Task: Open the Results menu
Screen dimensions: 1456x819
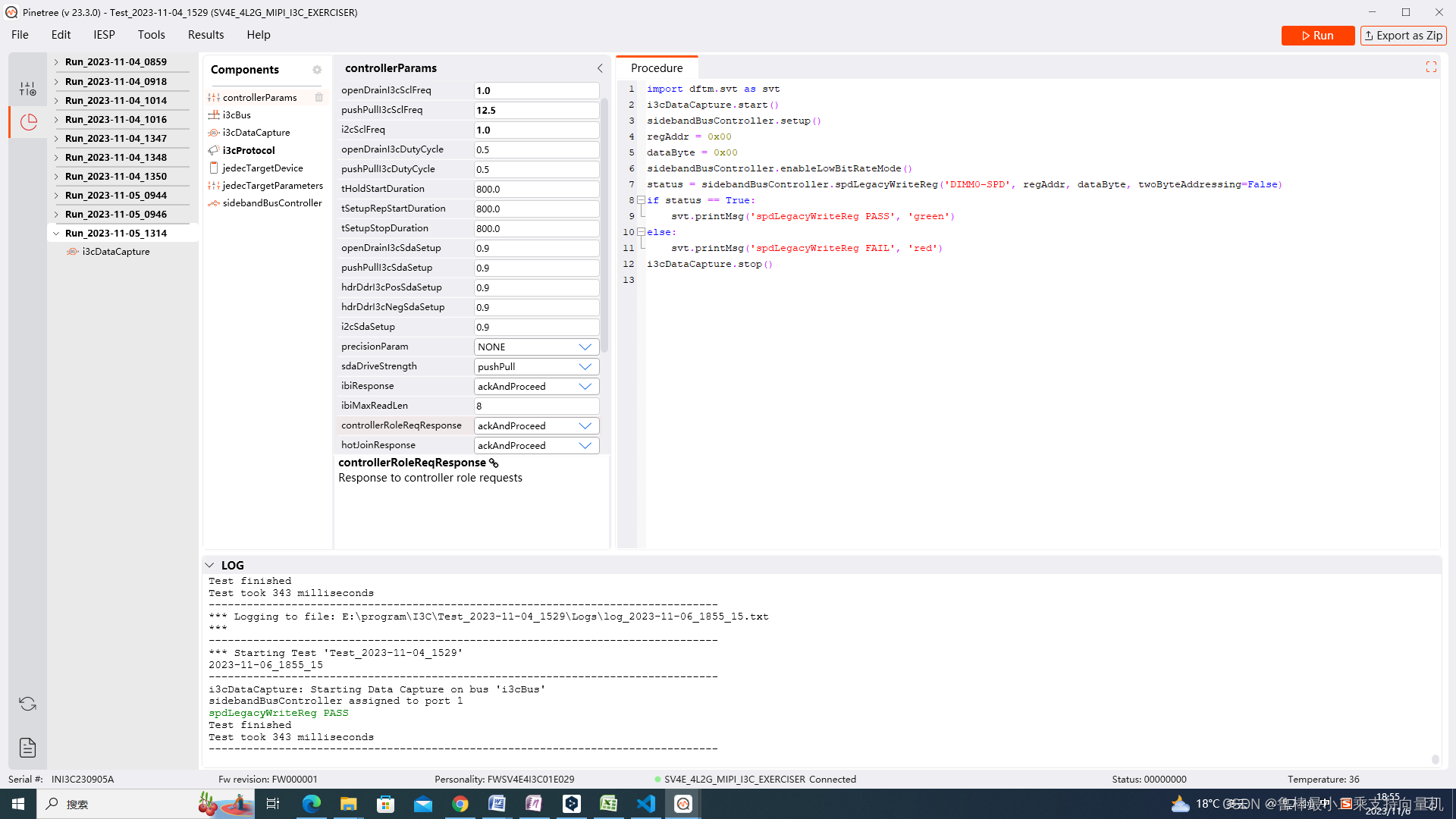Action: 206,35
